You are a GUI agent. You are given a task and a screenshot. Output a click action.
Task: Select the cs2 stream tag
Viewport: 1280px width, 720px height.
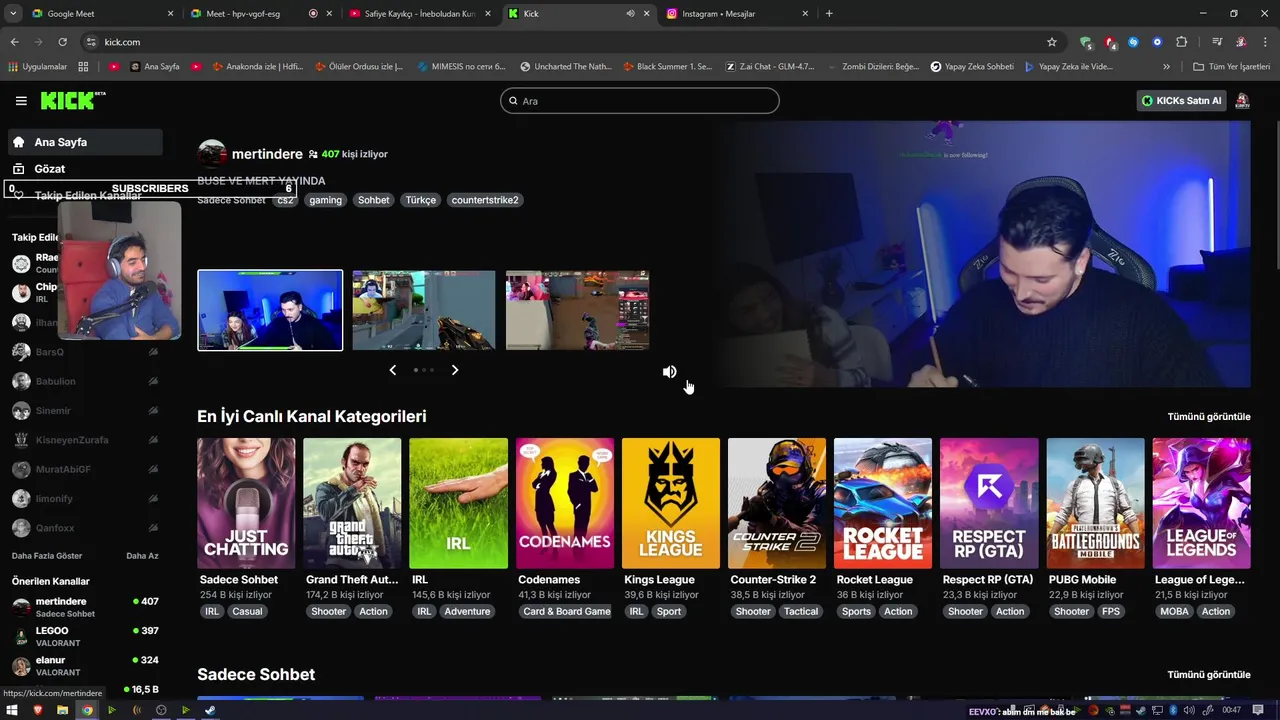286,200
